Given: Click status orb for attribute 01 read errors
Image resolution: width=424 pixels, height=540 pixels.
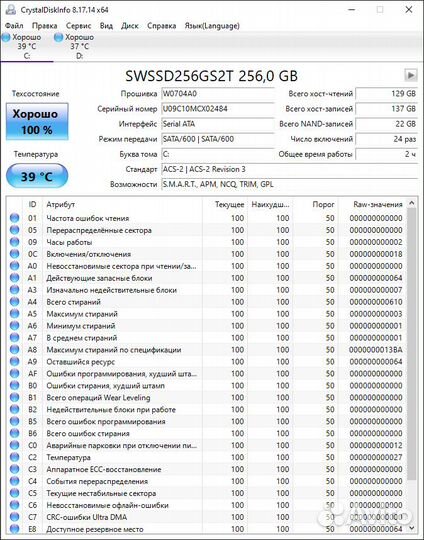Looking at the screenshot, I should (14, 218).
